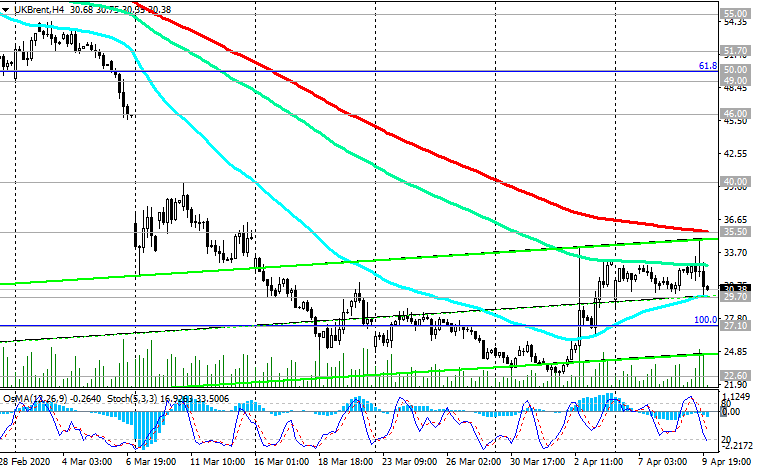This screenshot has height=472, width=757.
Task: Click the 29.70 price level label
Action: click(735, 297)
